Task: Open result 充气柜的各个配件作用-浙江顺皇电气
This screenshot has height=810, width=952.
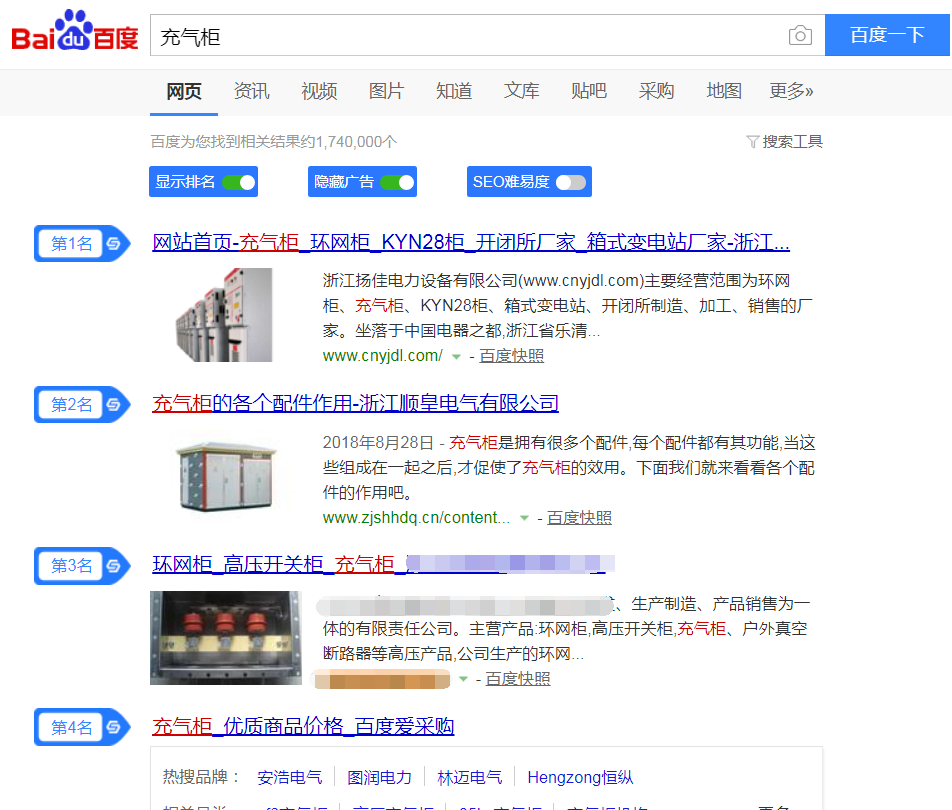Action: pyautogui.click(x=355, y=403)
